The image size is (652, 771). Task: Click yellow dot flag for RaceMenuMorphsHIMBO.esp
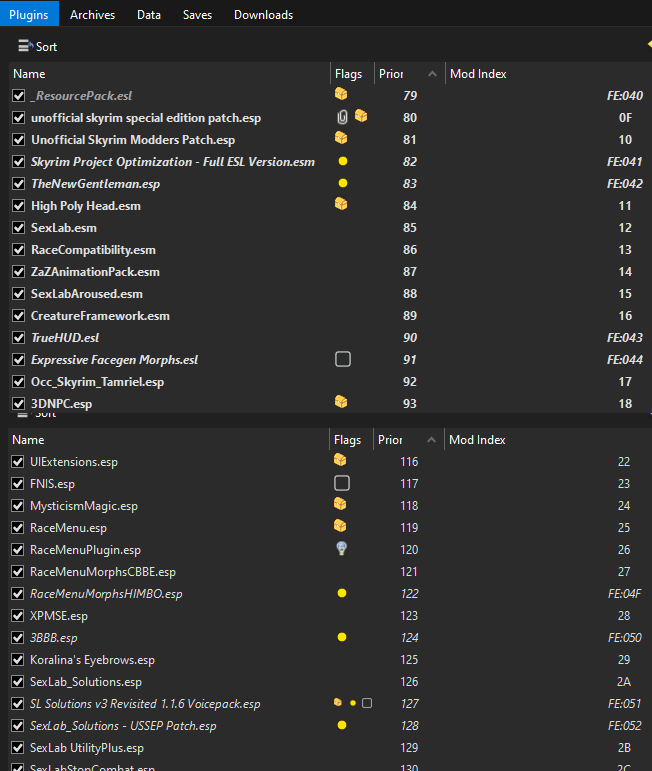pyautogui.click(x=342, y=593)
